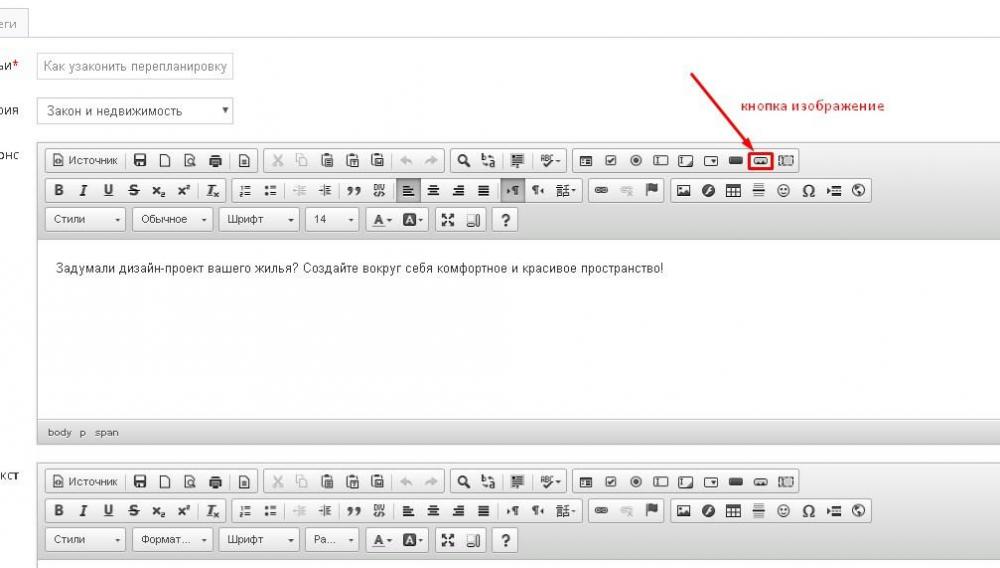1000x568 pixels.
Task: Click the Find magnifier icon in upper editor
Action: 463,160
